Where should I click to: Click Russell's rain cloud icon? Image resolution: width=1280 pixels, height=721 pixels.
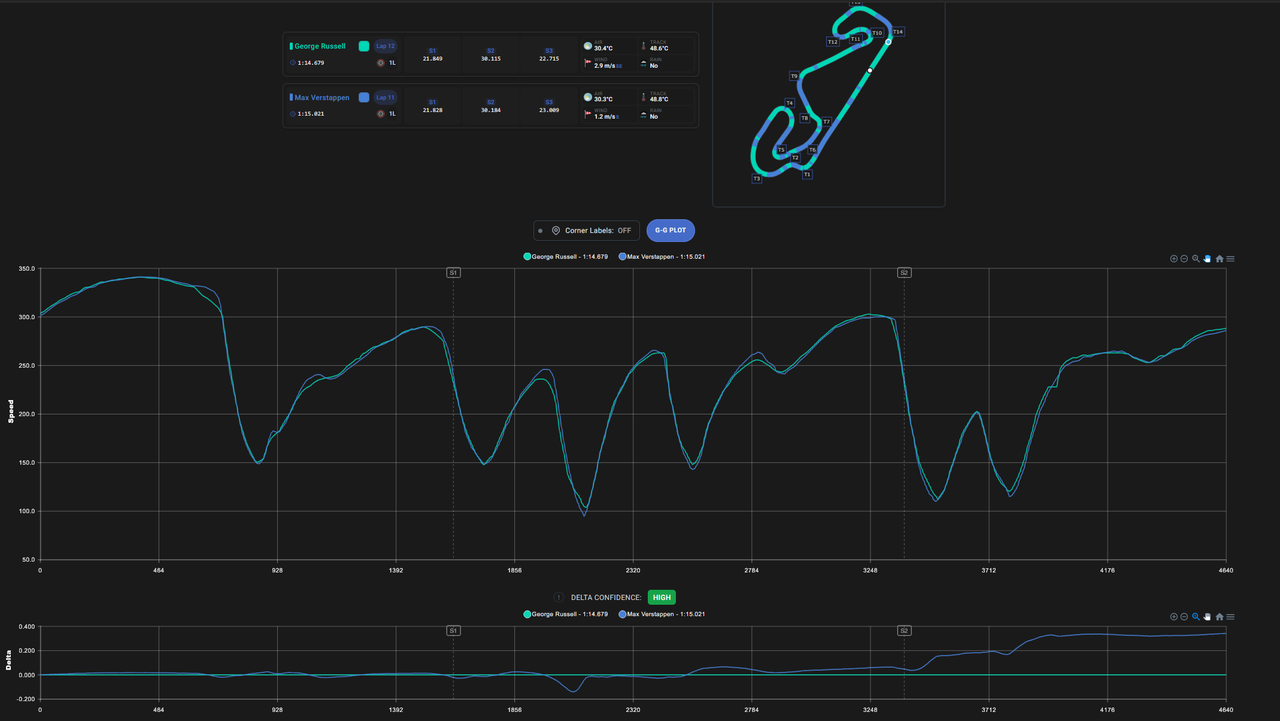[x=643, y=63]
